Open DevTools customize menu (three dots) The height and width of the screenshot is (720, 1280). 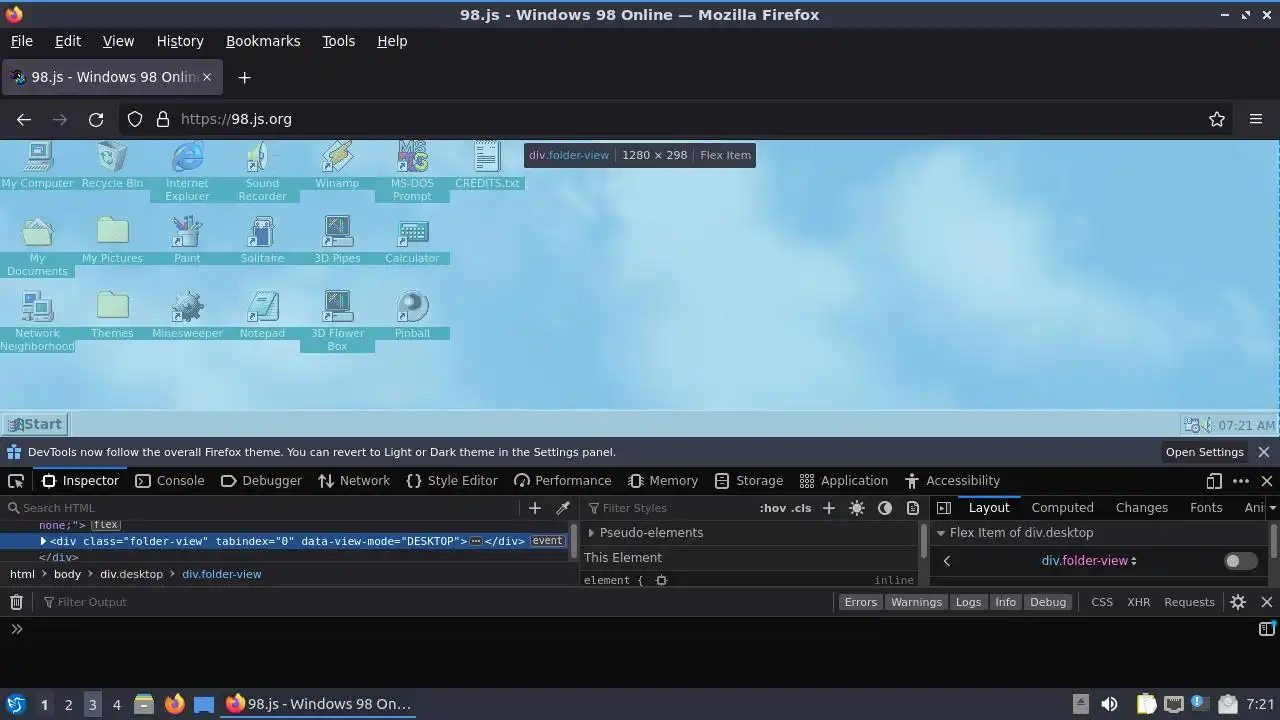pyautogui.click(x=1241, y=481)
